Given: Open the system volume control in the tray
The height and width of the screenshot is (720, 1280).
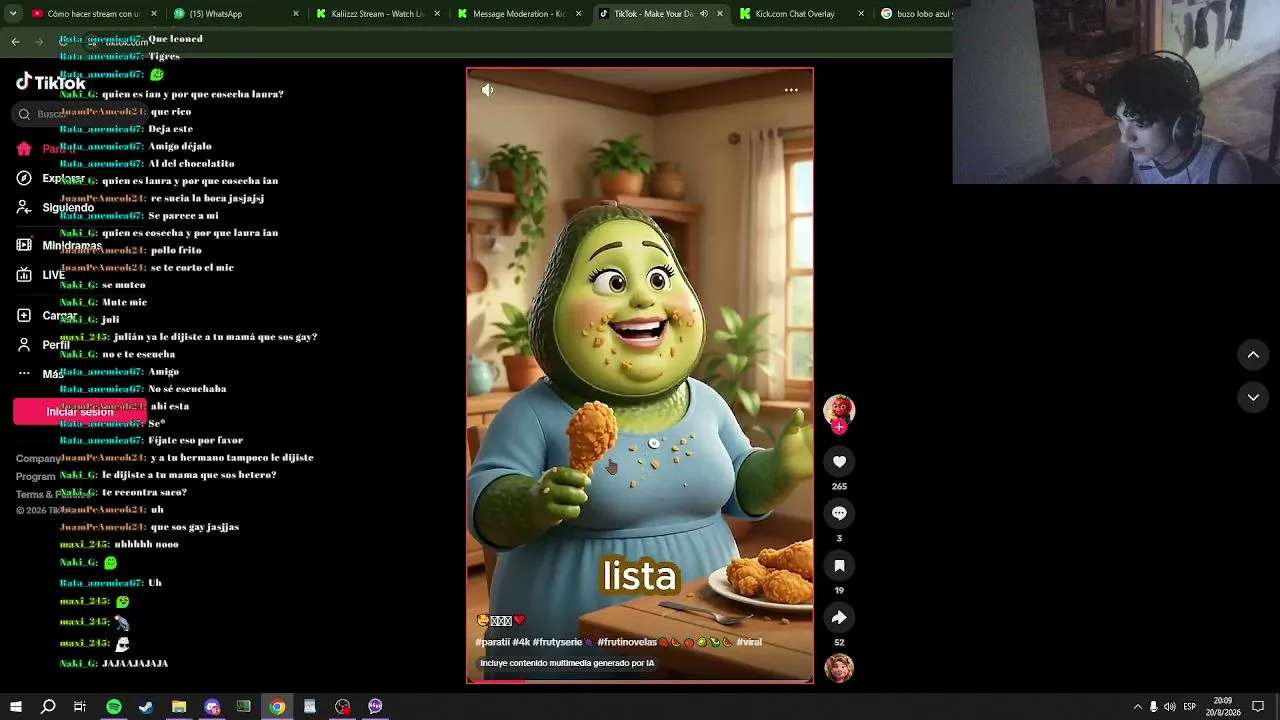Looking at the screenshot, I should [1170, 707].
